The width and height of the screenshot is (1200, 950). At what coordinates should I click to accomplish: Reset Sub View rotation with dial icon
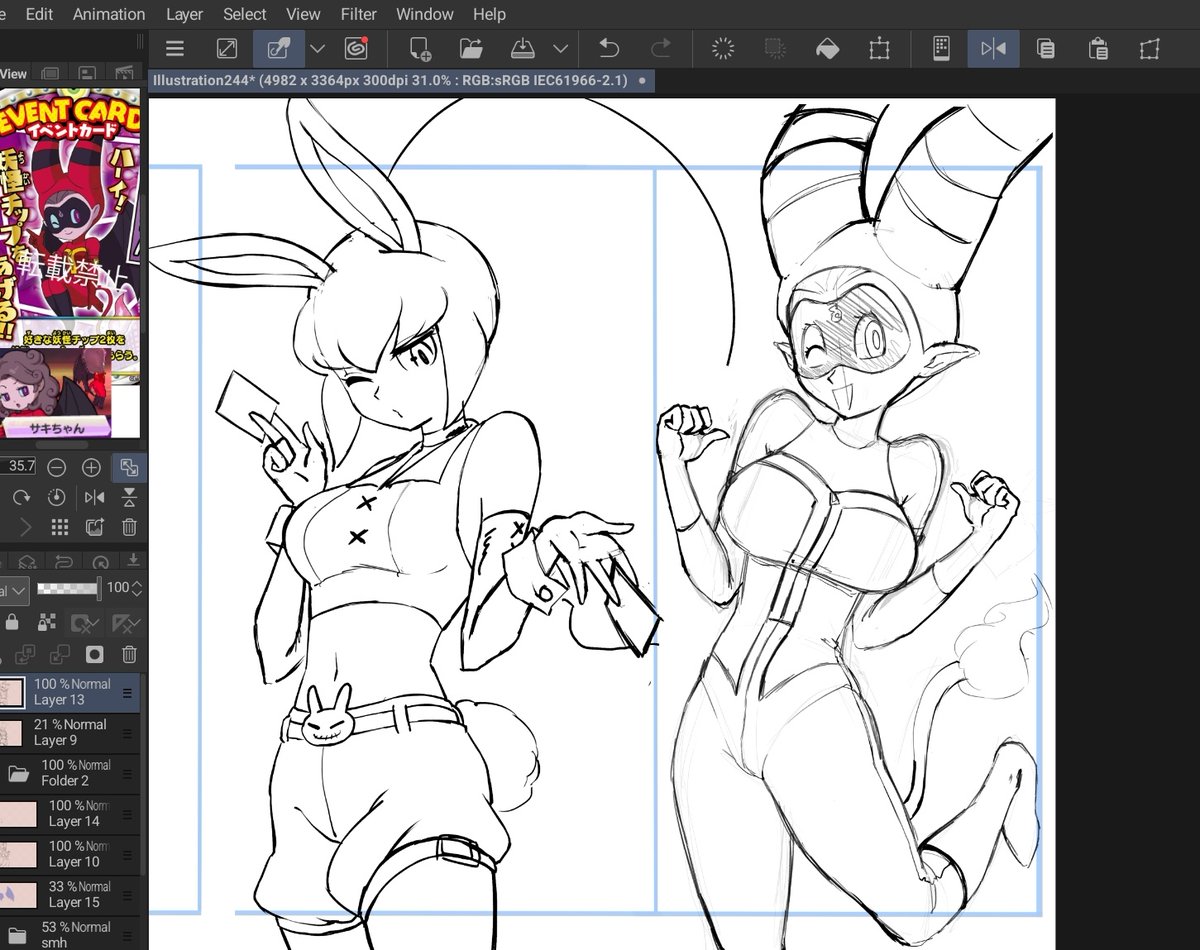click(x=57, y=497)
